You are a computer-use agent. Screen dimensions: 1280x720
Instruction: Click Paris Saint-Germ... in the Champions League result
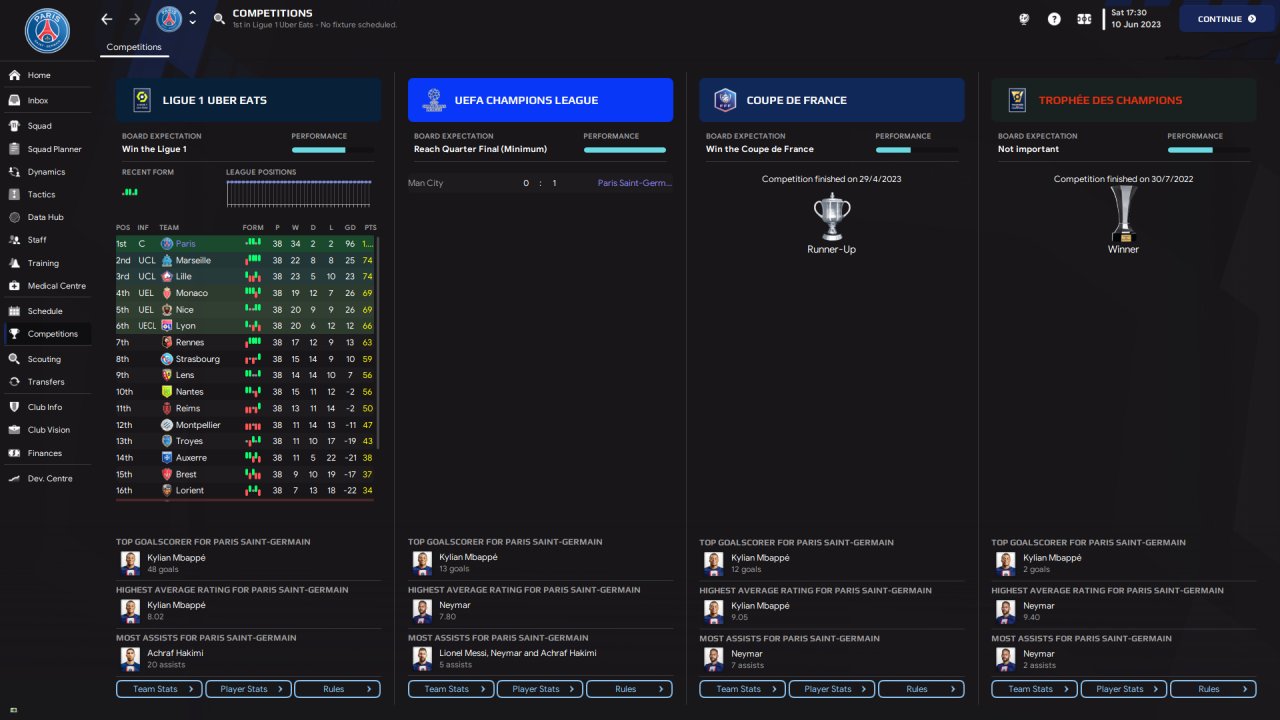pos(635,183)
